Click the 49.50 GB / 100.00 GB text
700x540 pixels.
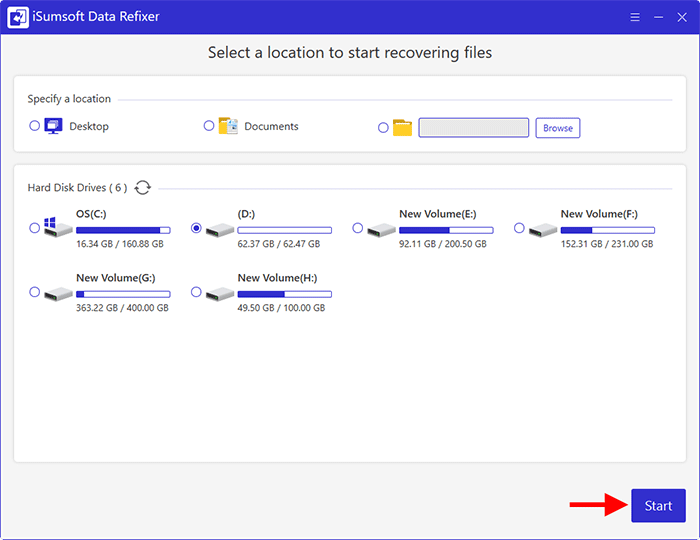[281, 308]
